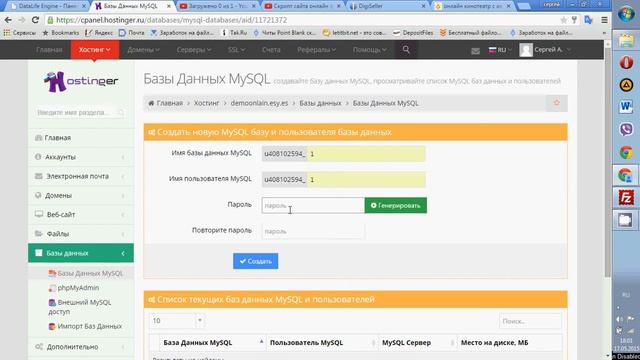
Task: Open Viber from the taskbar
Action: [x=626, y=130]
